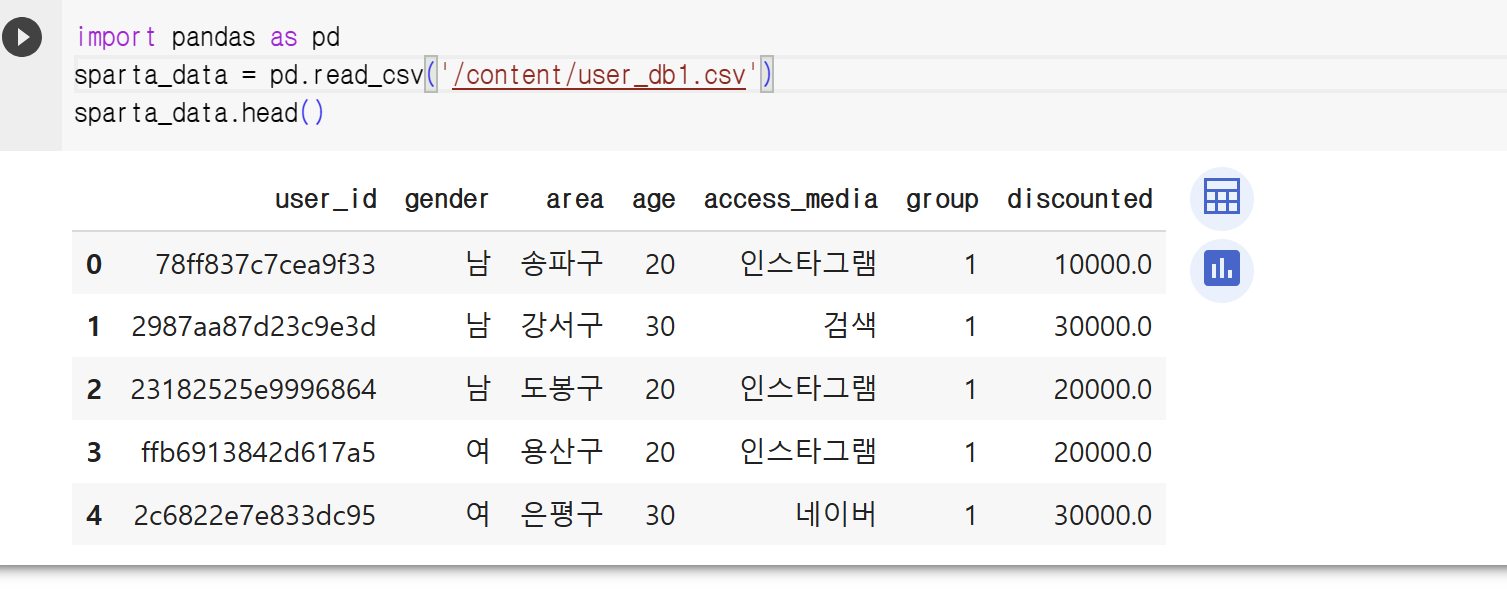Open interactive table view icon
1507x605 pixels.
1221,198
